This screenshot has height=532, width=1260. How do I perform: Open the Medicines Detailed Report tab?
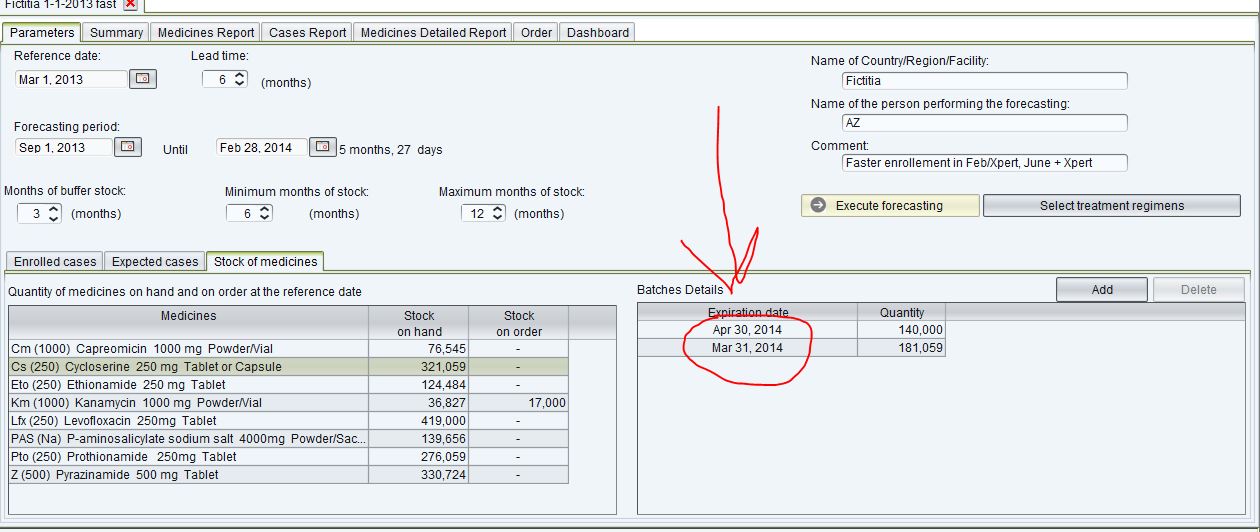[x=433, y=32]
